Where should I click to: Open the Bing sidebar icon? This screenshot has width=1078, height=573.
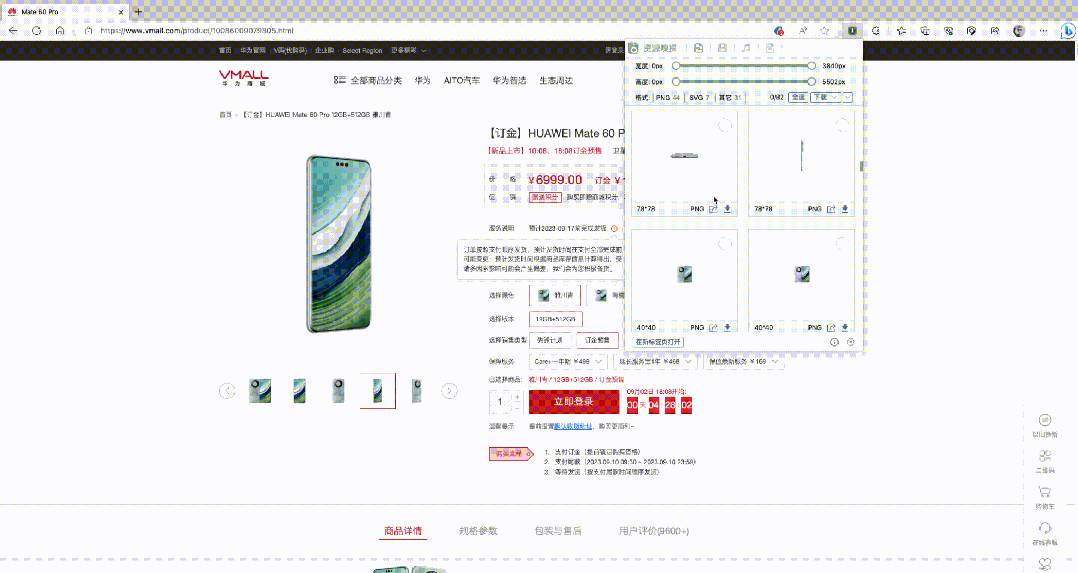pyautogui.click(x=1068, y=31)
